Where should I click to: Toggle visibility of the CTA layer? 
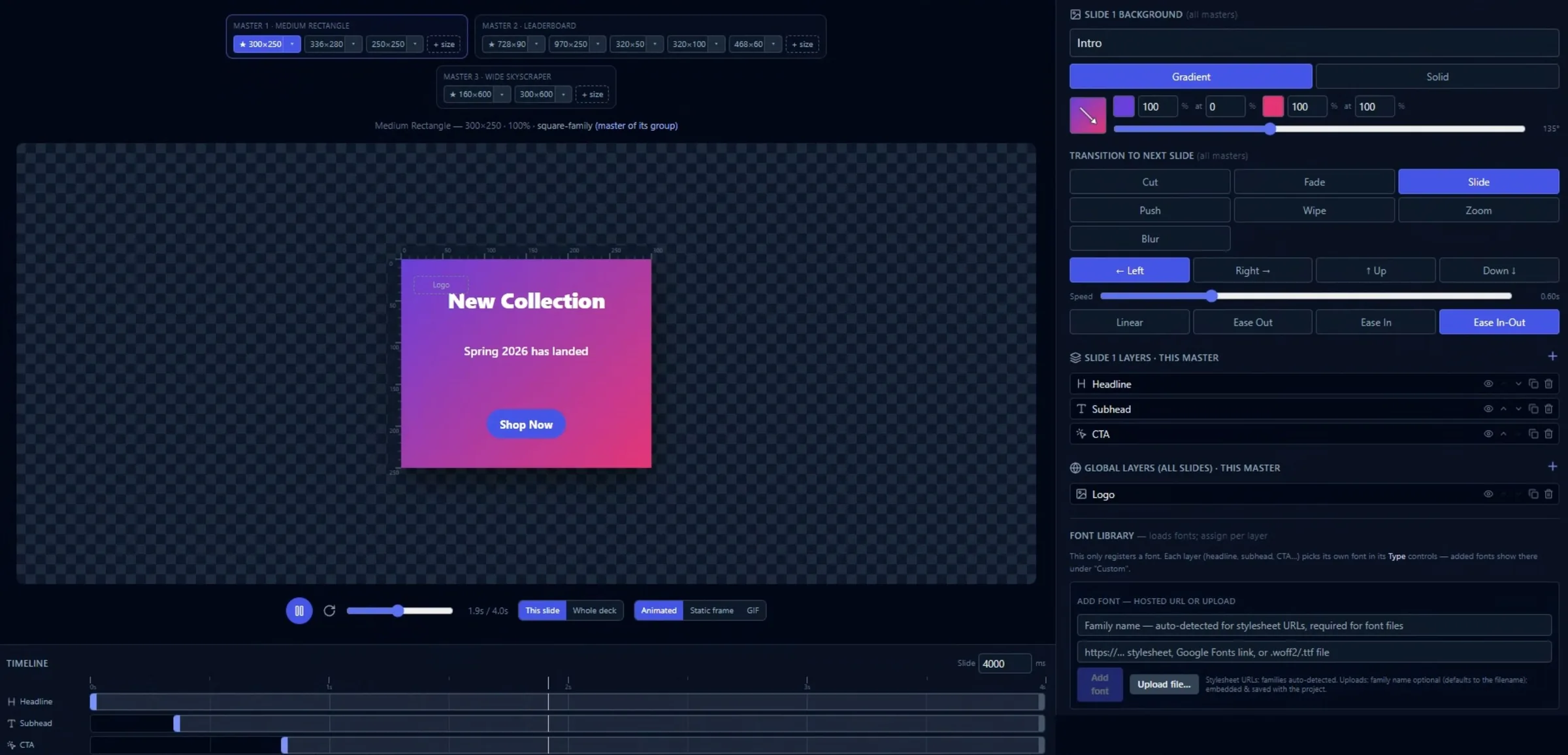click(x=1488, y=433)
